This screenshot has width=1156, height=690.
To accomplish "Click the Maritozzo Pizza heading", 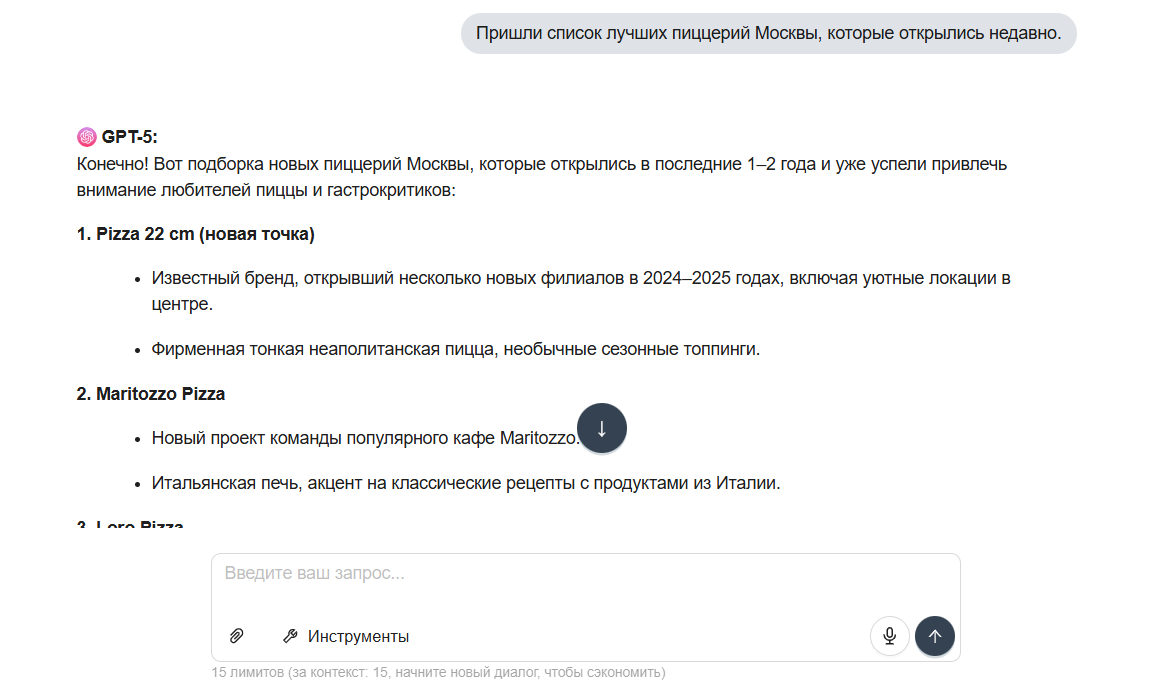I will (x=151, y=394).
